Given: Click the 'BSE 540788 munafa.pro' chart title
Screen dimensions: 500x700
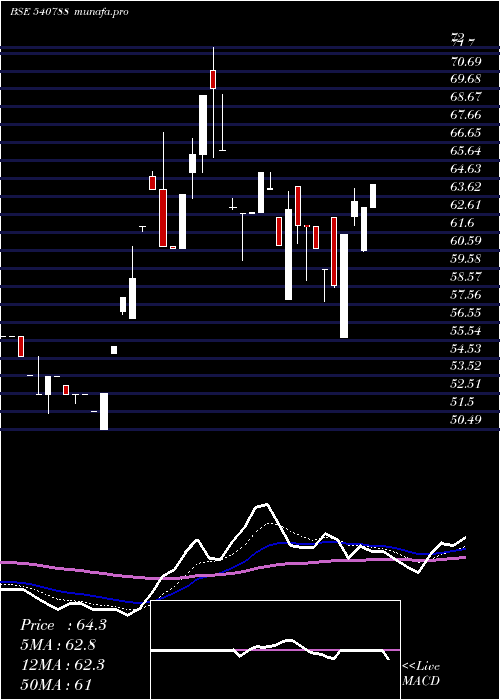Looking at the screenshot, I should point(69,12).
